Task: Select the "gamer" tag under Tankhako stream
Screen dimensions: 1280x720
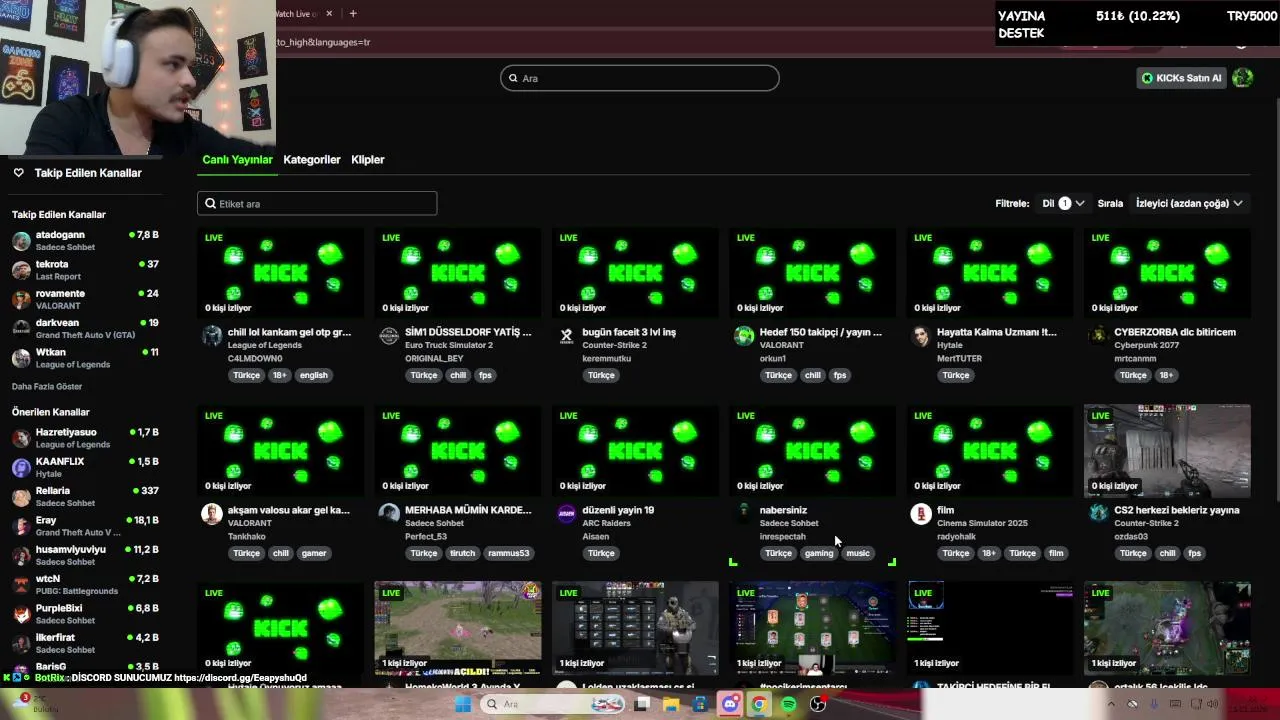Action: click(x=314, y=553)
